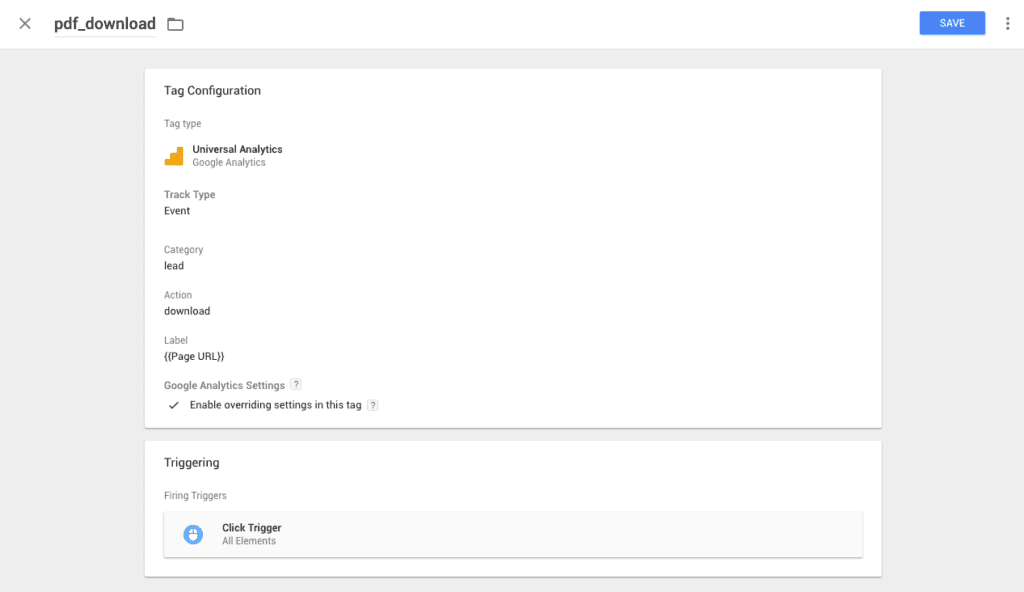The width and height of the screenshot is (1024, 592).
Task: Open help for Google Analytics Settings
Action: tap(296, 385)
